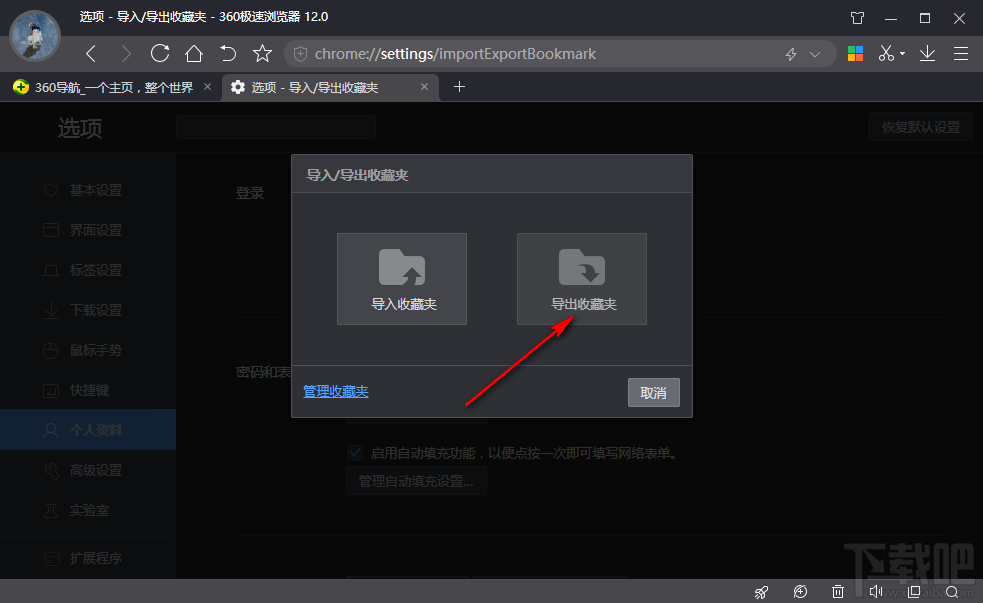Expand the address bar dropdown chevron

point(815,55)
